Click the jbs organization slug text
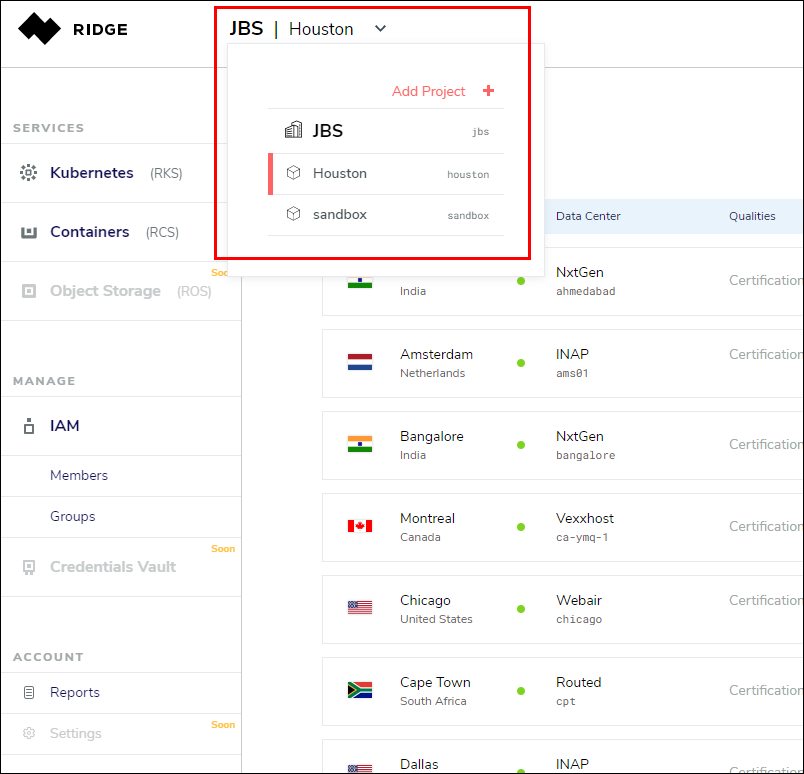 click(481, 132)
